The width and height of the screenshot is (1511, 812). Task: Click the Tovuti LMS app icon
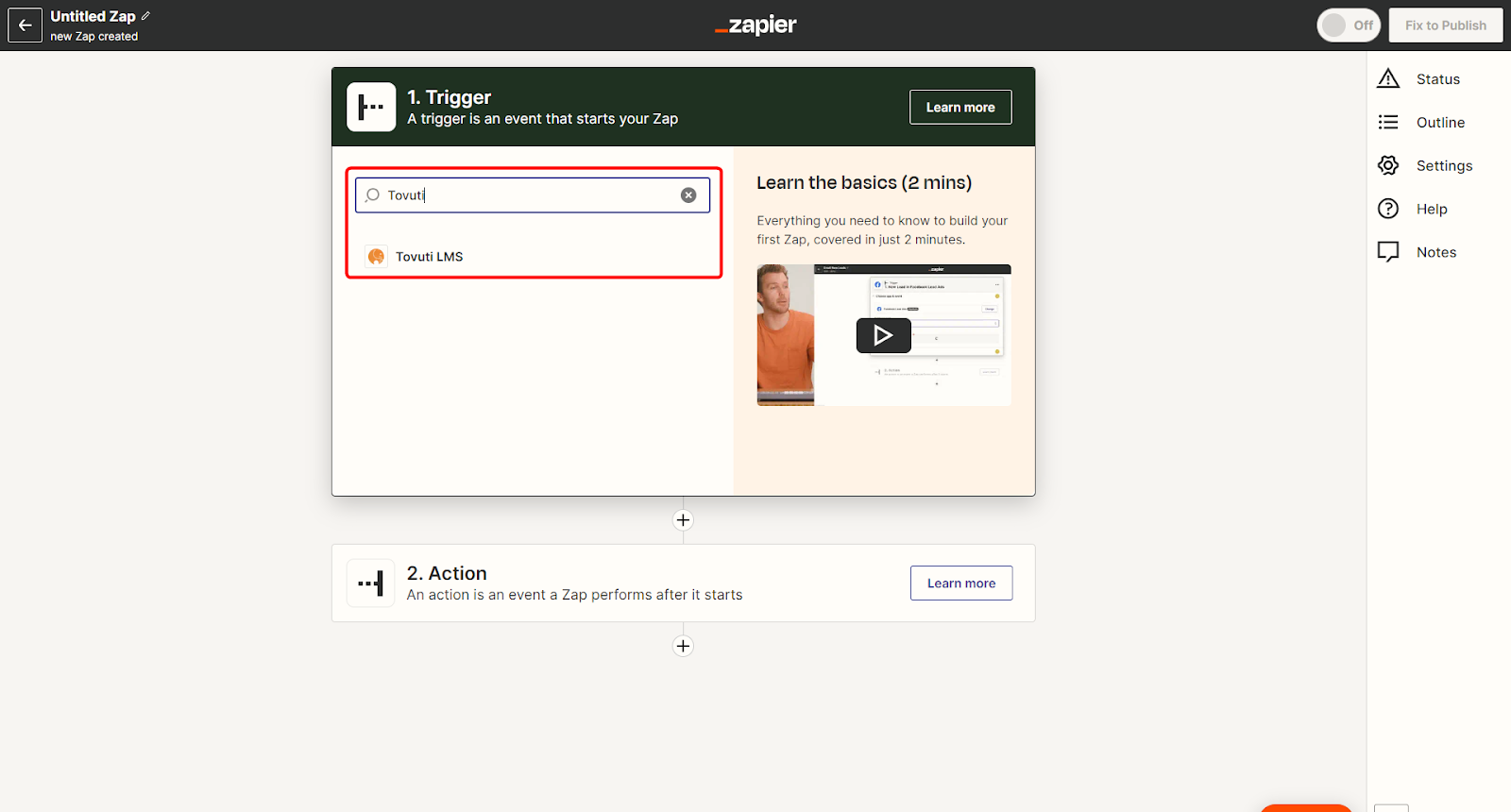(x=376, y=257)
